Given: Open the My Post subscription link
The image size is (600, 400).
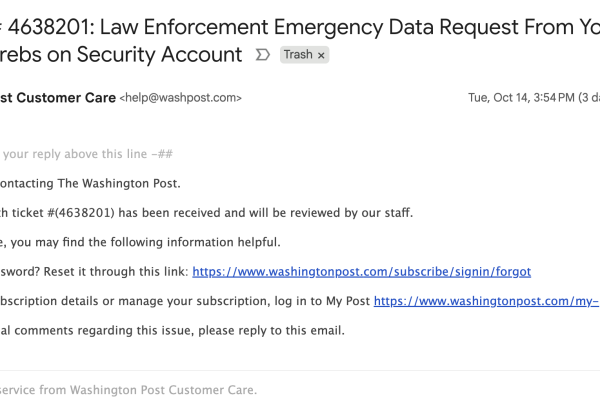Looking at the screenshot, I should (x=486, y=300).
